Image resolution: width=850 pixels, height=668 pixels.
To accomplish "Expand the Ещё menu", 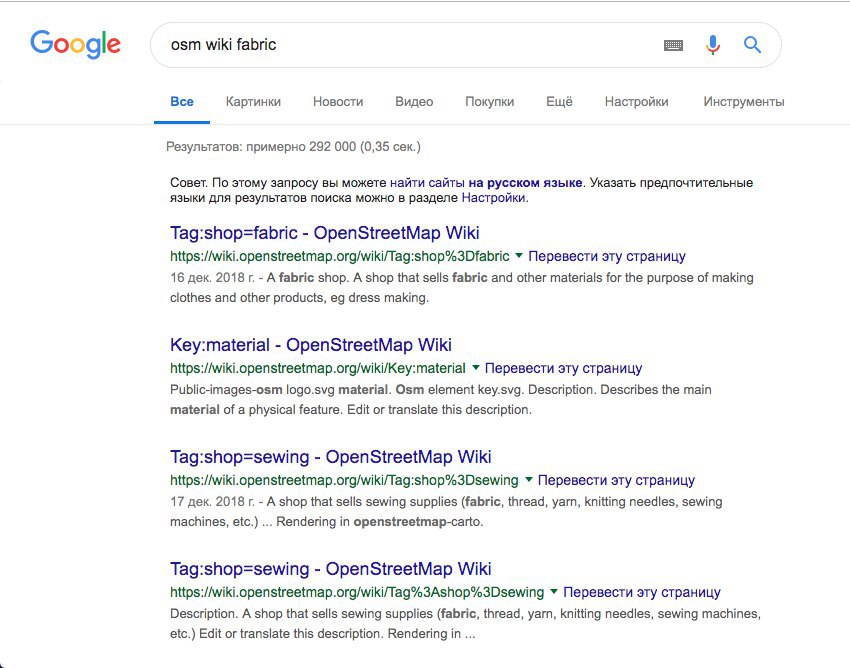I will click(x=559, y=102).
